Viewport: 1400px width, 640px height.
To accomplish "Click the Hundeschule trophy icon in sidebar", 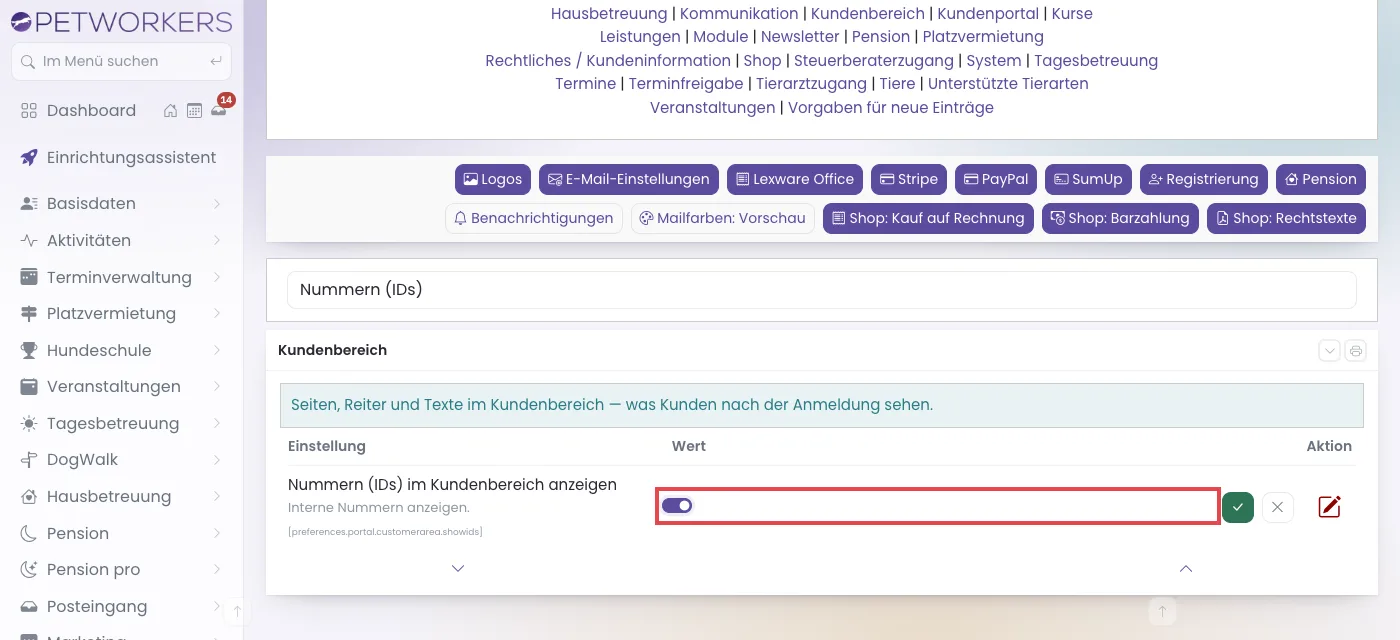I will coord(29,350).
